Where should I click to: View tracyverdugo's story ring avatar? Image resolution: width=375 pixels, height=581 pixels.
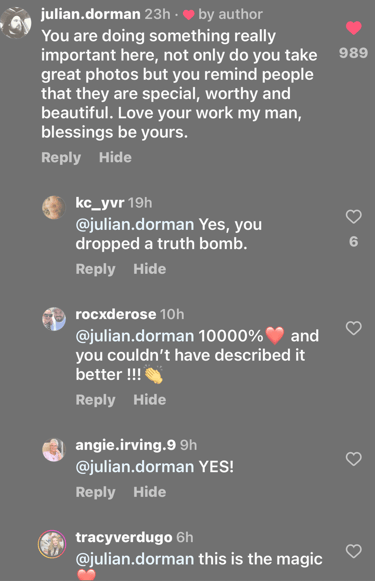tap(52, 544)
